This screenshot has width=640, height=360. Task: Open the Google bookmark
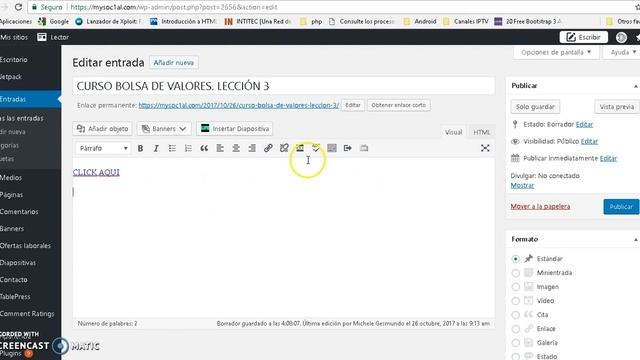(x=53, y=21)
